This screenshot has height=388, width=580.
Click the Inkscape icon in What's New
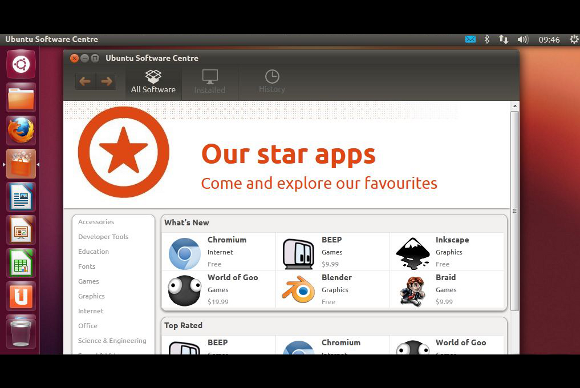coord(413,253)
